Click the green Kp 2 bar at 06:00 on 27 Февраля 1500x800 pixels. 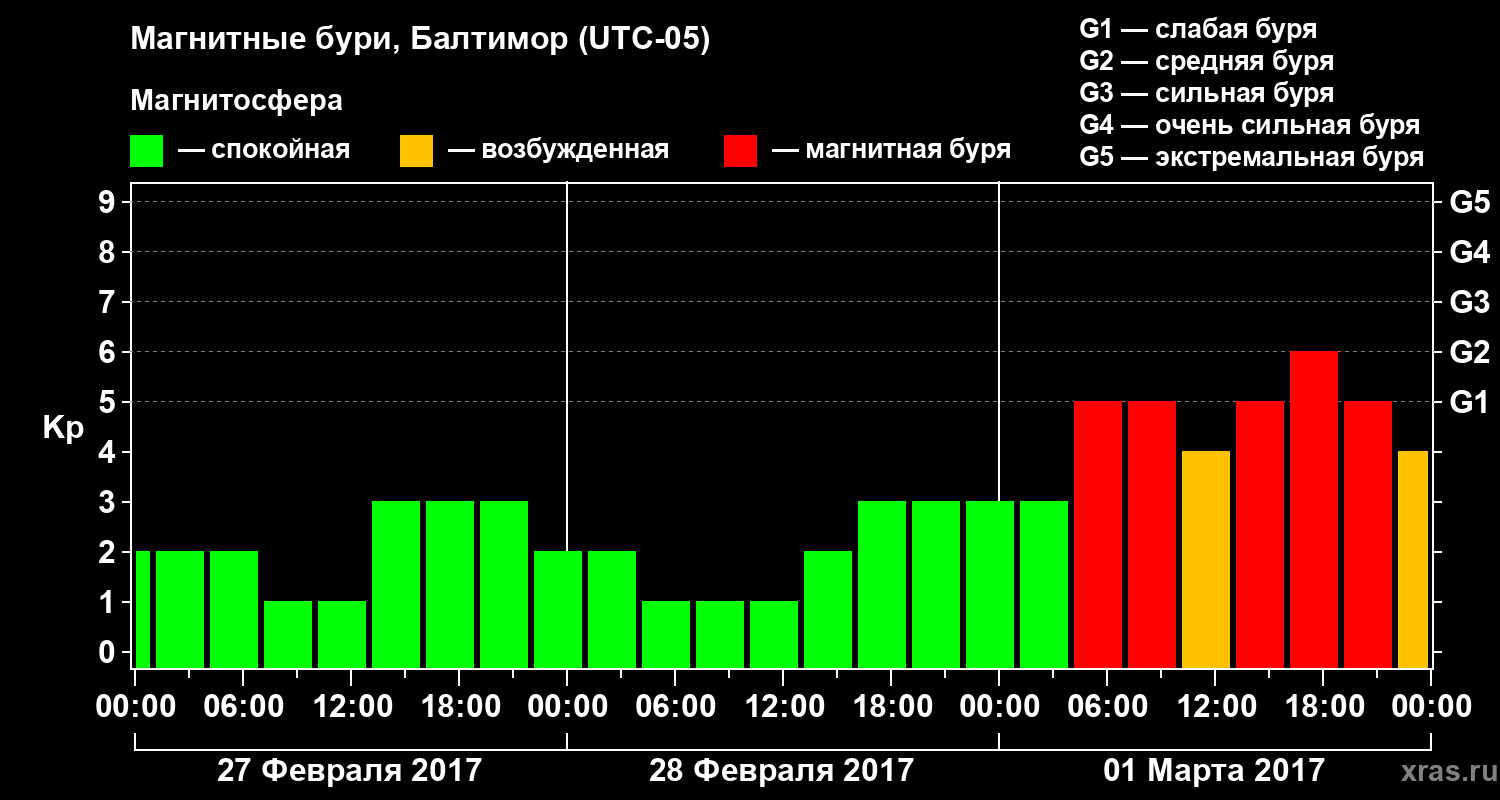(x=234, y=610)
